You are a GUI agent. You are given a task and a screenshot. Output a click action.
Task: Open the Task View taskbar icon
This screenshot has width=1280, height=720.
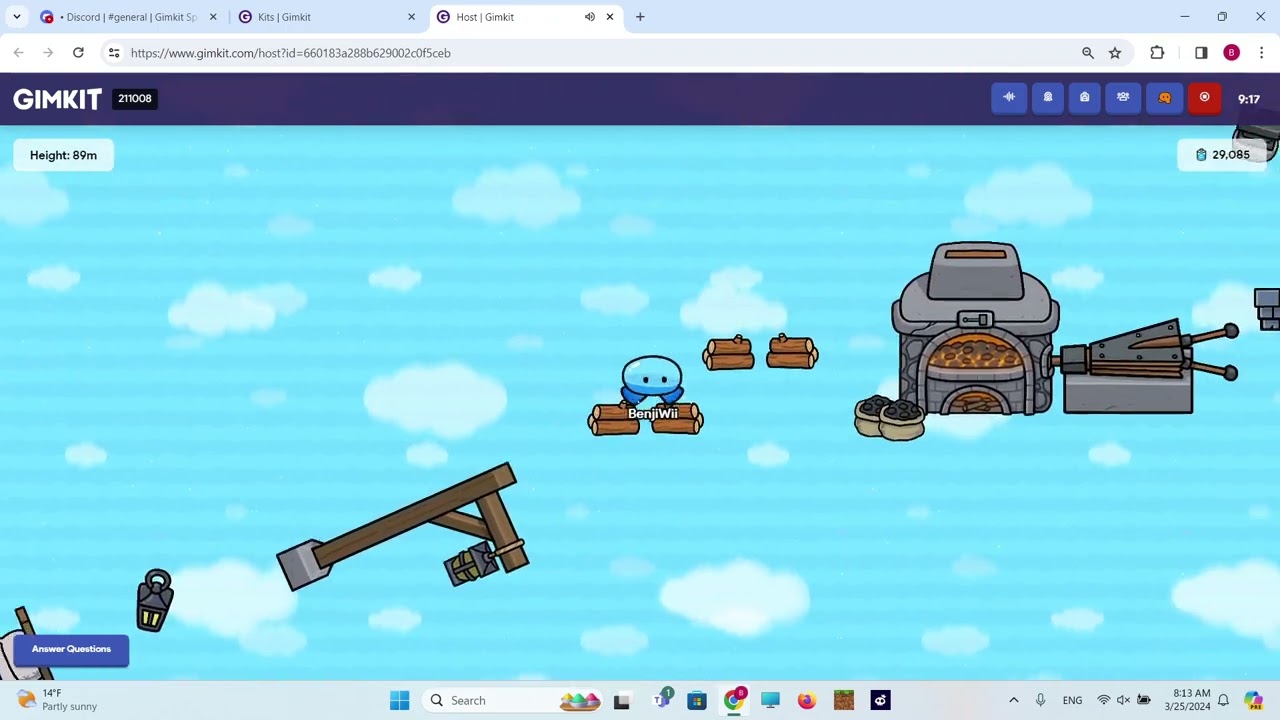(621, 701)
